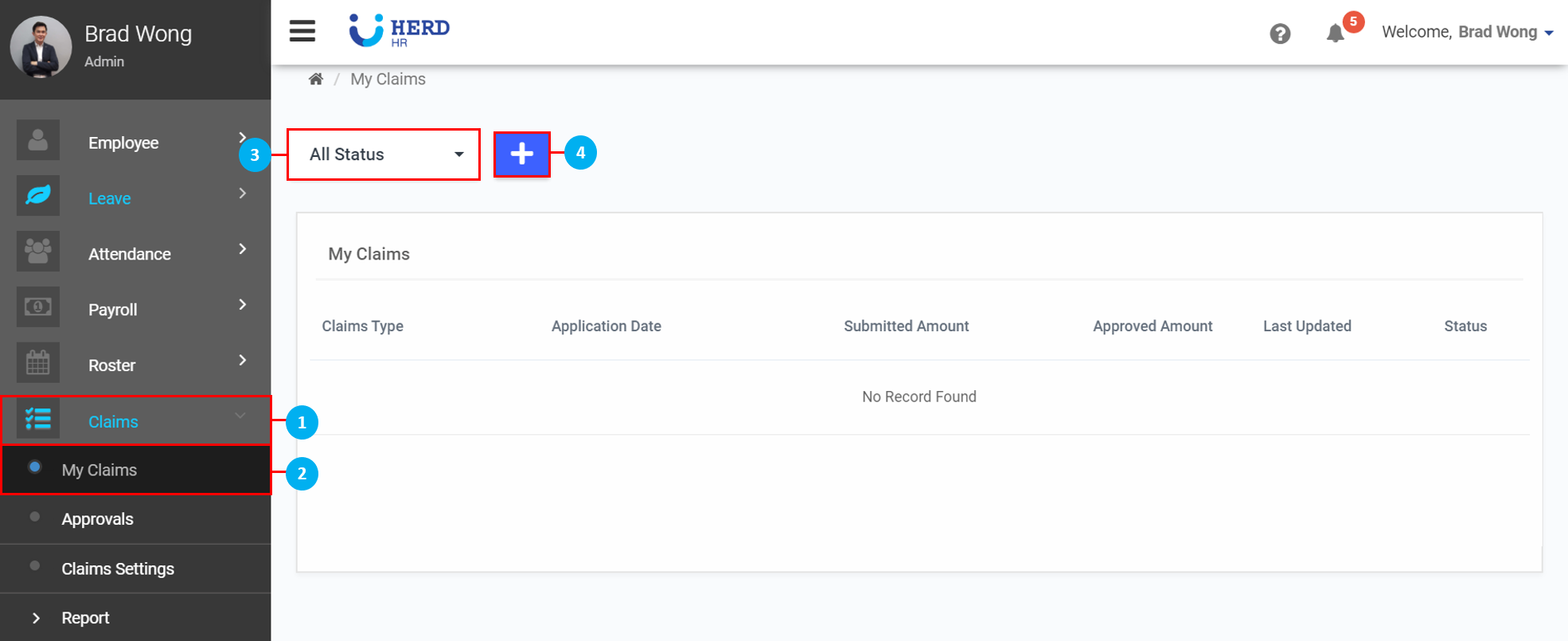Viewport: 1568px width, 641px height.
Task: Go to Claims Settings
Action: 118,569
